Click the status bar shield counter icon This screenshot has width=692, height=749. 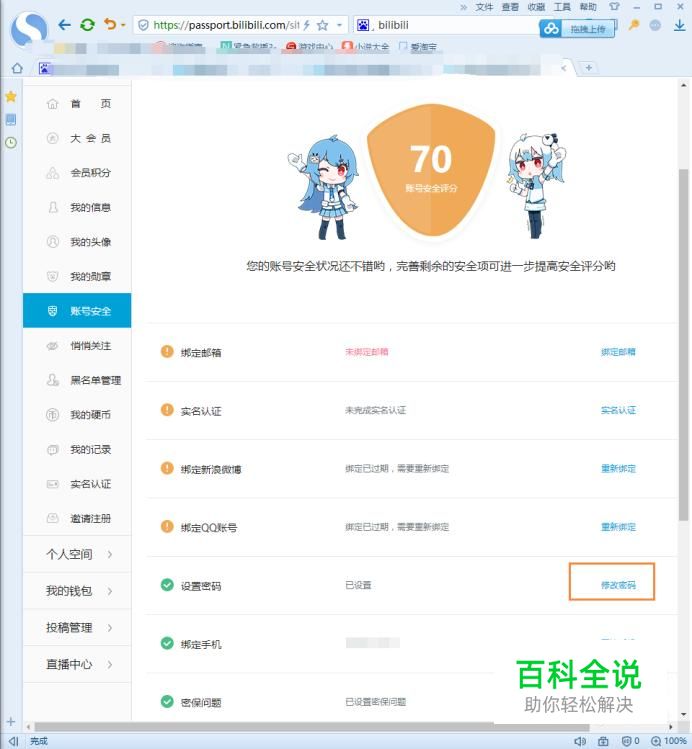tap(630, 741)
